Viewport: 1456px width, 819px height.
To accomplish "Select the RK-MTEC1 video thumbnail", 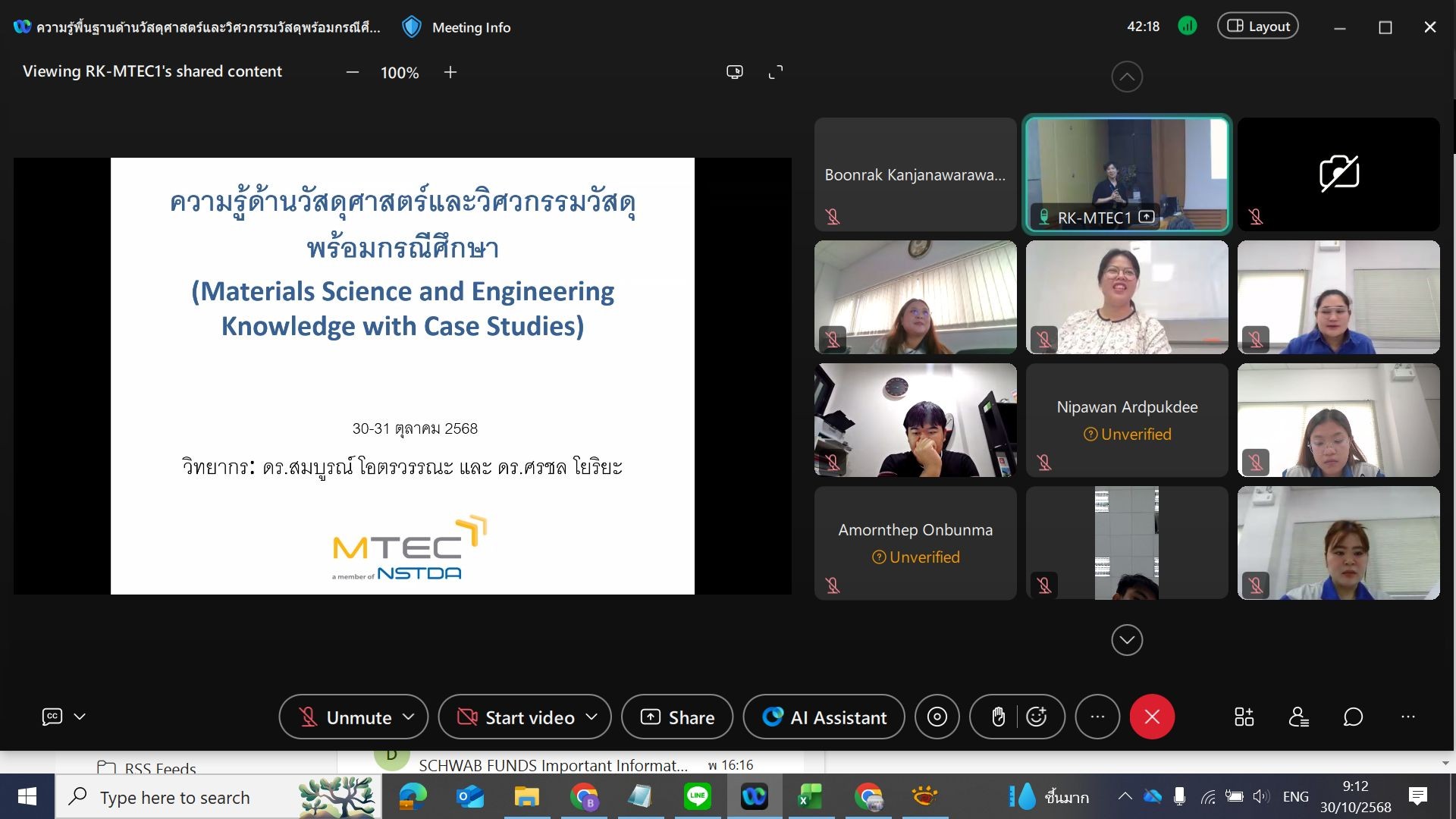I will pyautogui.click(x=1127, y=174).
